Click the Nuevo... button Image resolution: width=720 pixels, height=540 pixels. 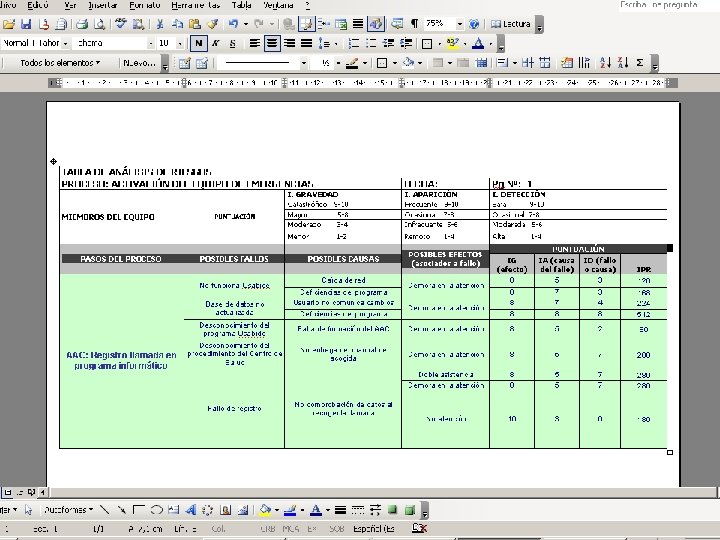(140, 63)
